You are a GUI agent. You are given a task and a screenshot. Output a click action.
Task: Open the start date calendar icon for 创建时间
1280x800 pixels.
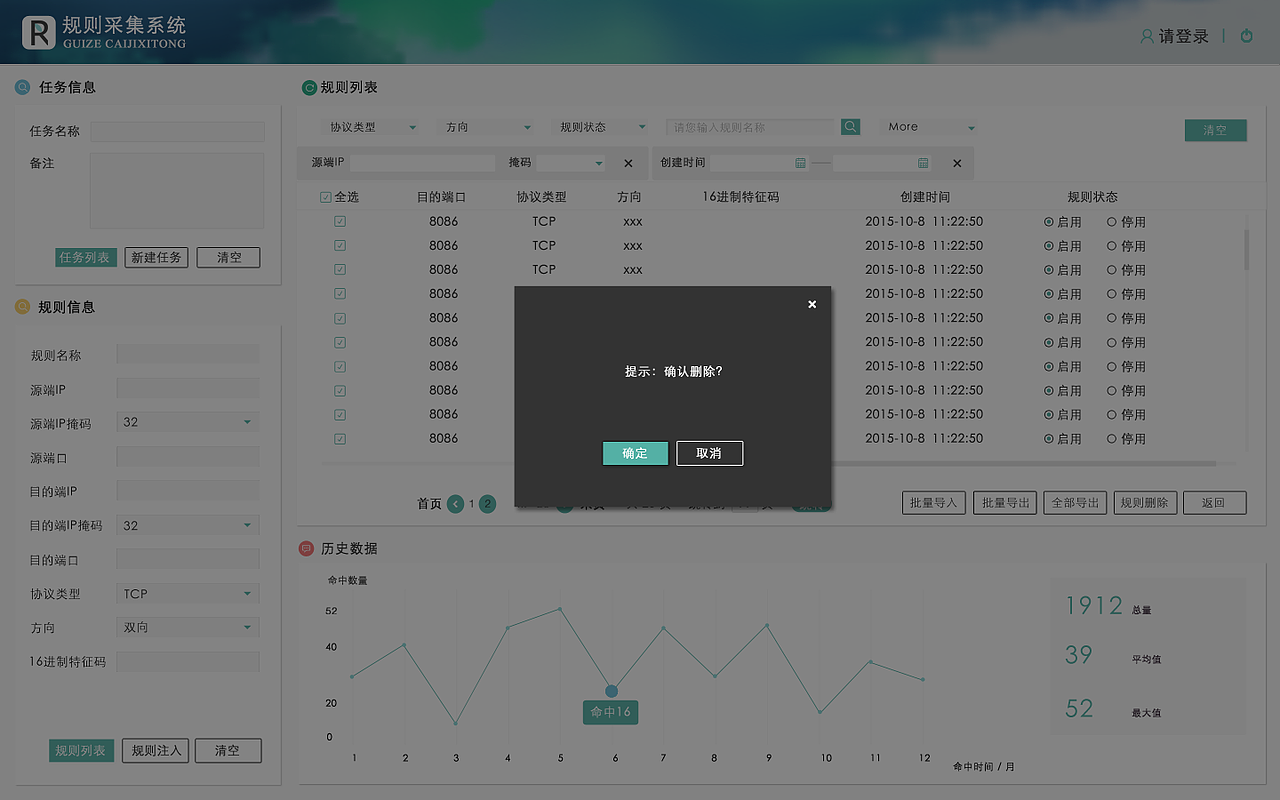(x=800, y=163)
